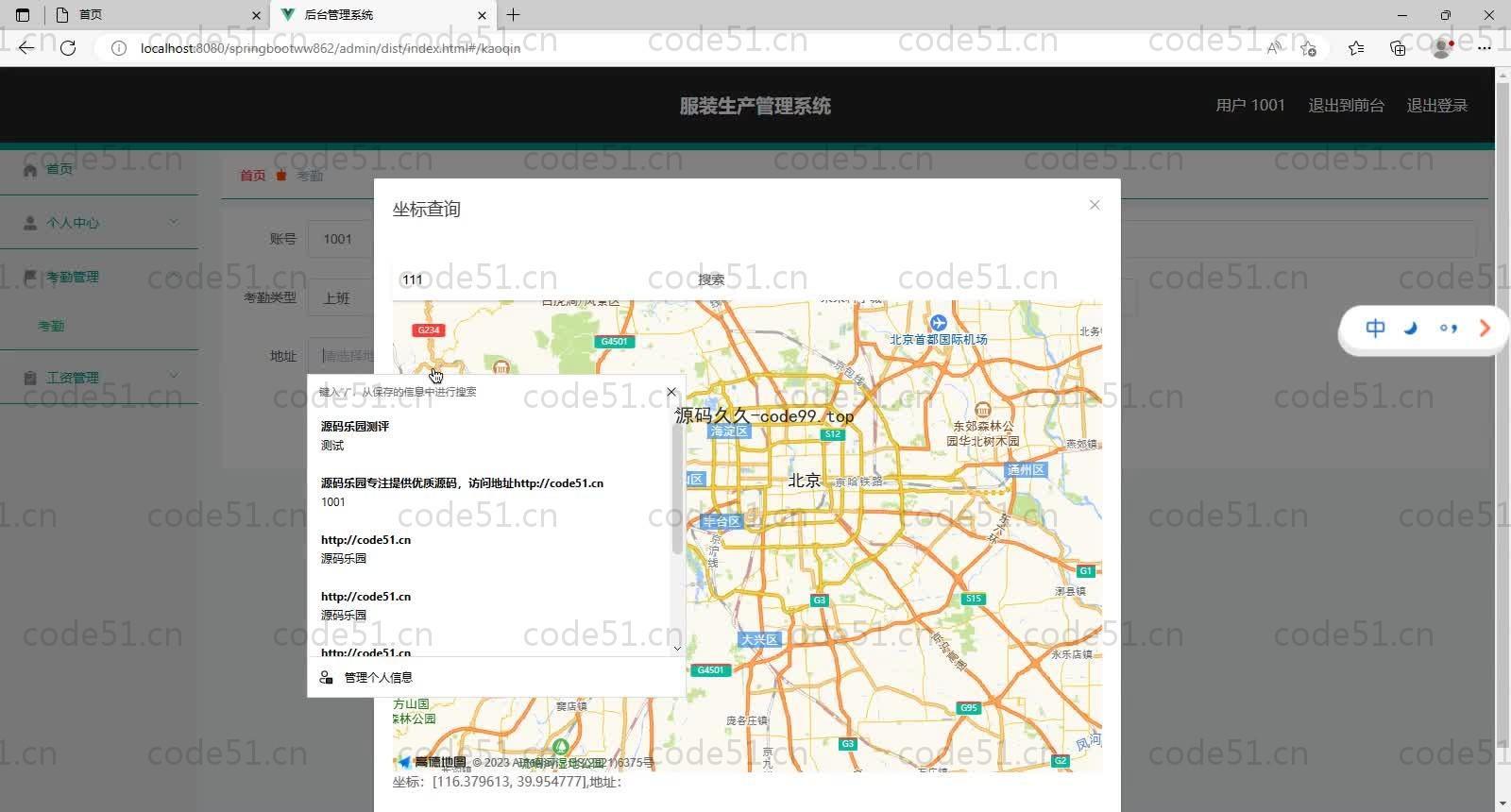Go back with browser back arrow
The width and height of the screenshot is (1511, 812).
[26, 47]
